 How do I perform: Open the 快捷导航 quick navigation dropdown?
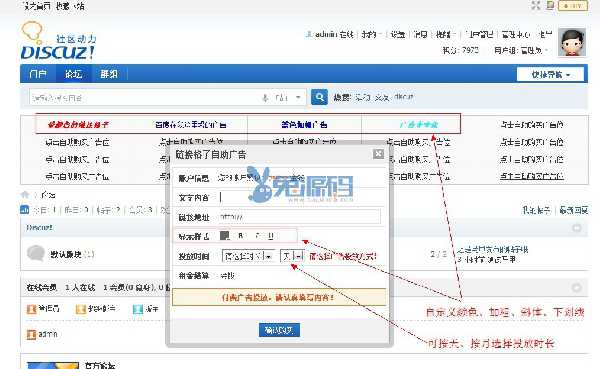click(550, 75)
